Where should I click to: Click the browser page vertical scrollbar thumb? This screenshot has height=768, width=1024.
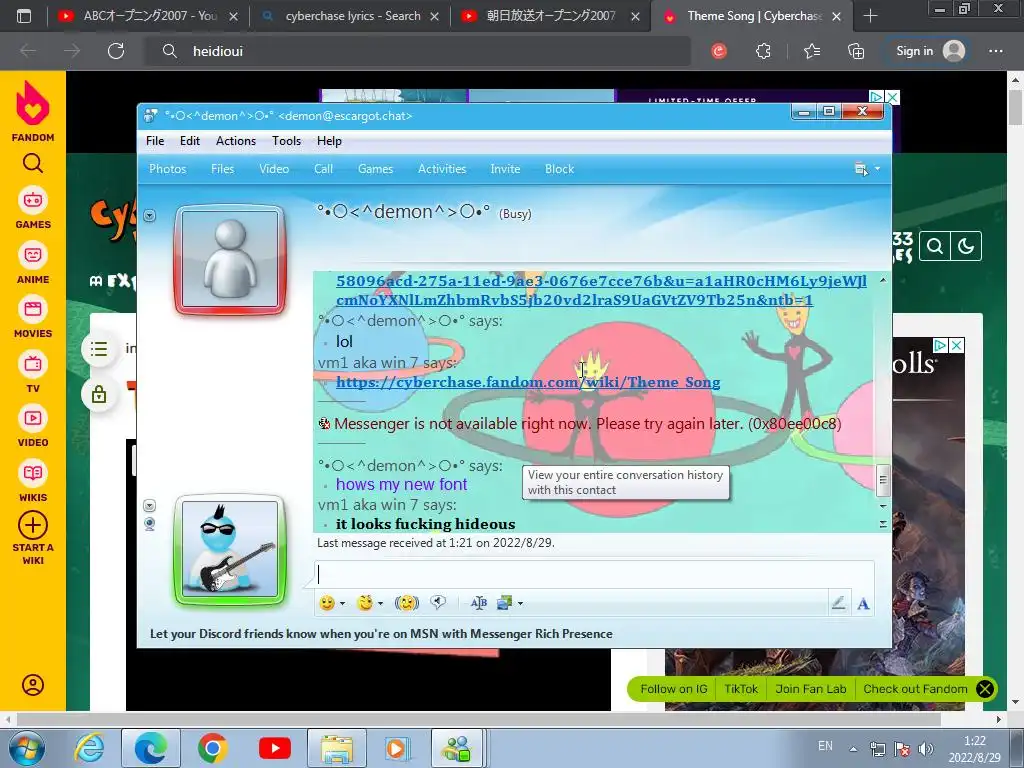(x=1015, y=108)
